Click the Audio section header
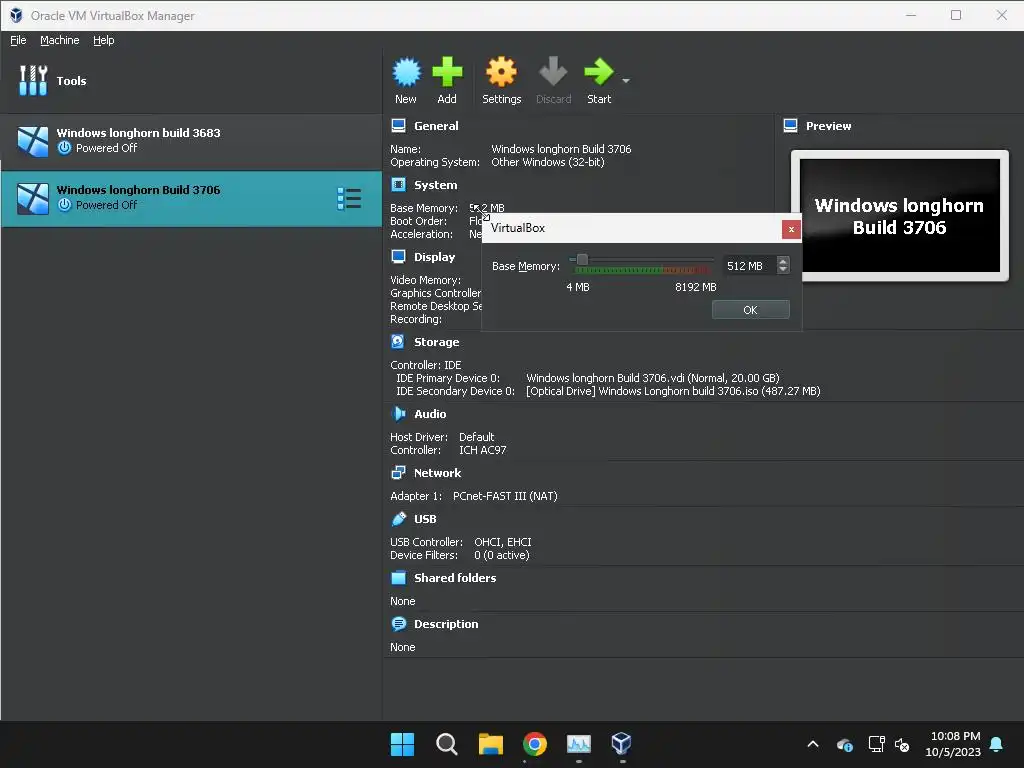Viewport: 1024px width, 768px height. pyautogui.click(x=430, y=414)
